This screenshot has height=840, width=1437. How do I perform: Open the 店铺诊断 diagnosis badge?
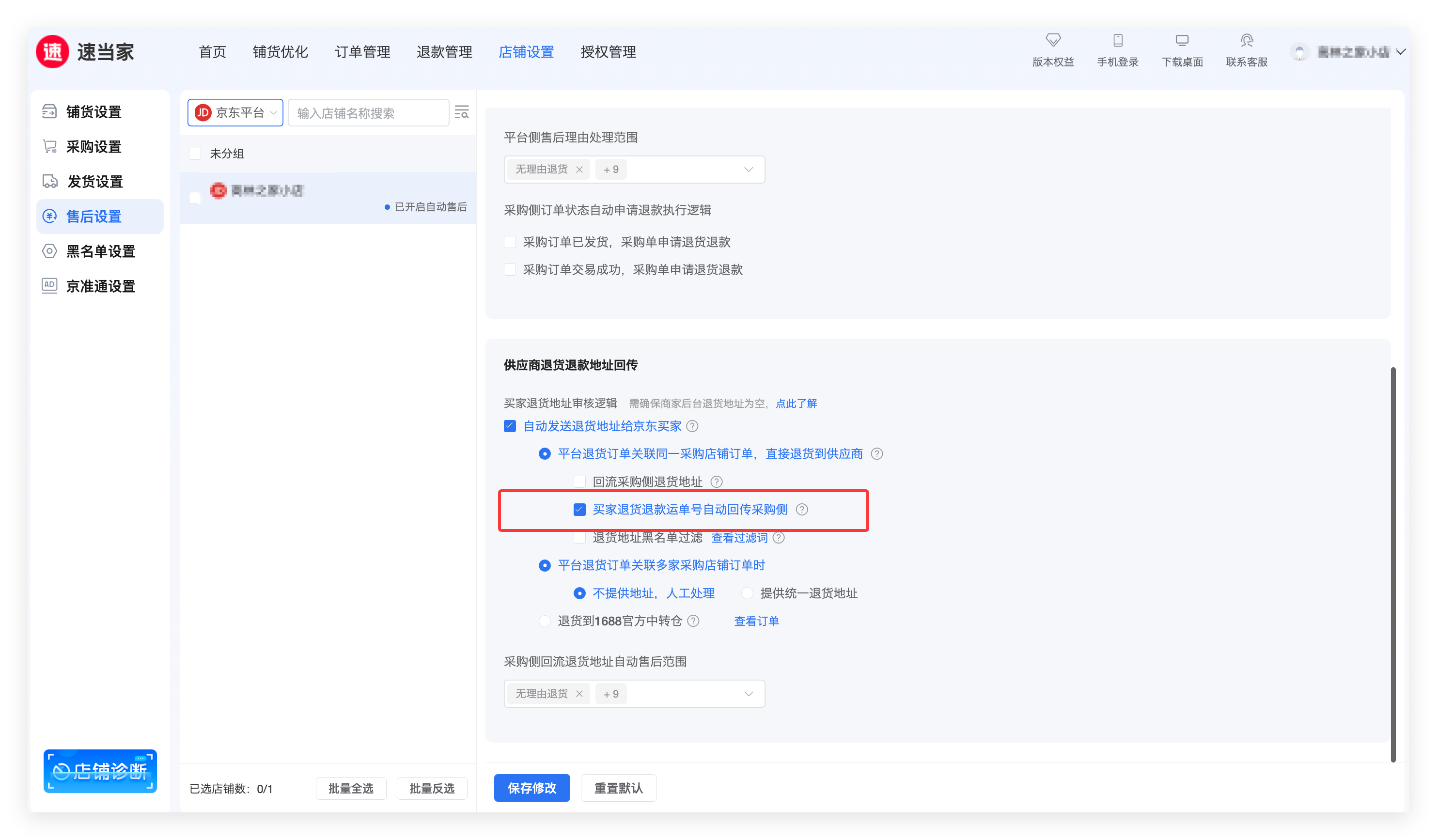pos(100,771)
